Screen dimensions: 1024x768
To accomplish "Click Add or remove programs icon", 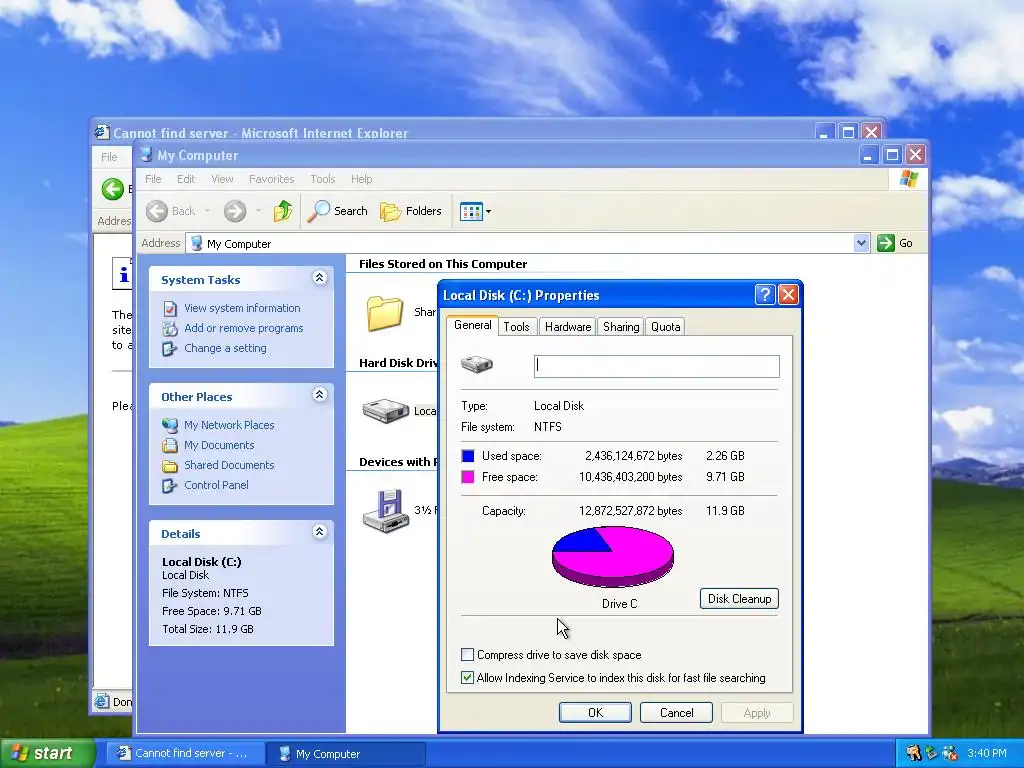I will pyautogui.click(x=170, y=328).
